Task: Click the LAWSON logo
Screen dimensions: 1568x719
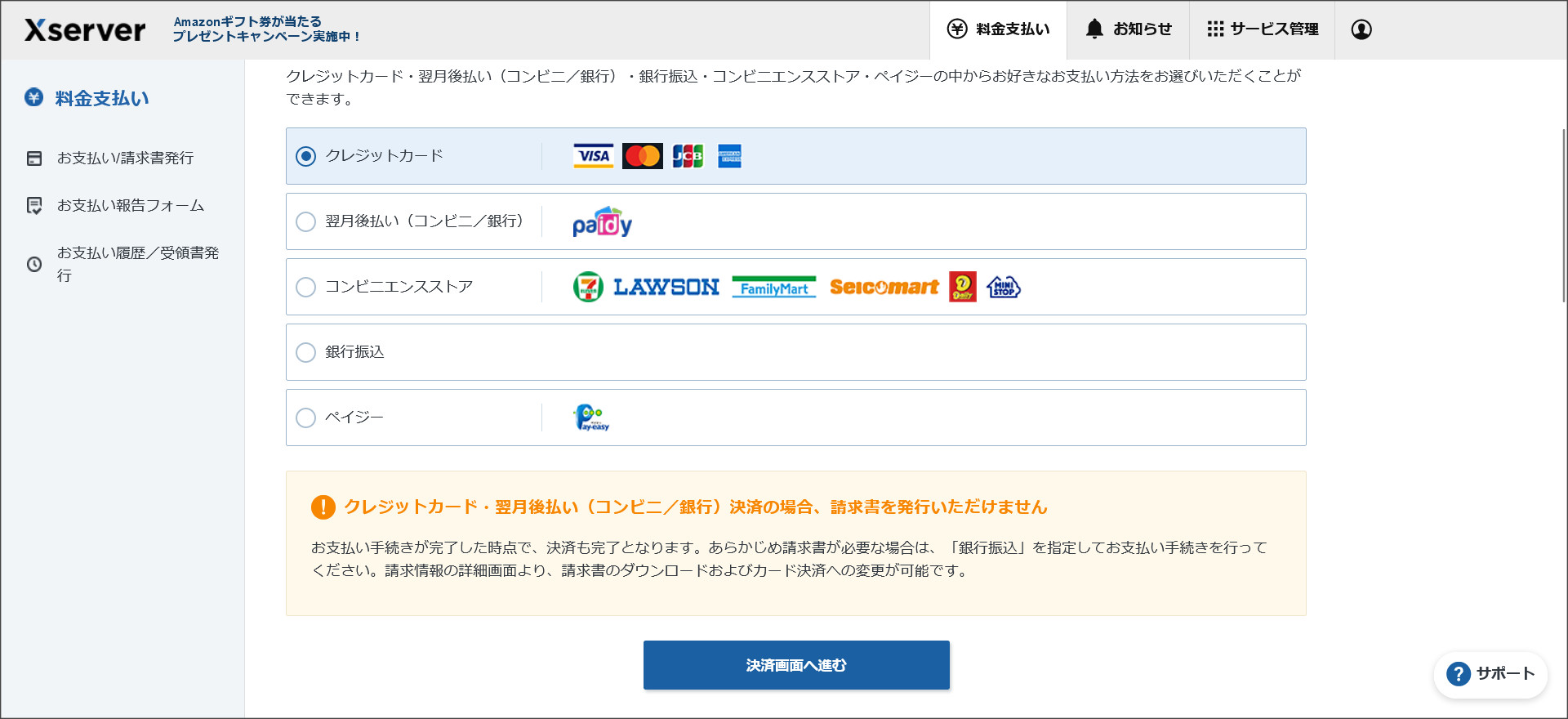Action: [x=666, y=287]
